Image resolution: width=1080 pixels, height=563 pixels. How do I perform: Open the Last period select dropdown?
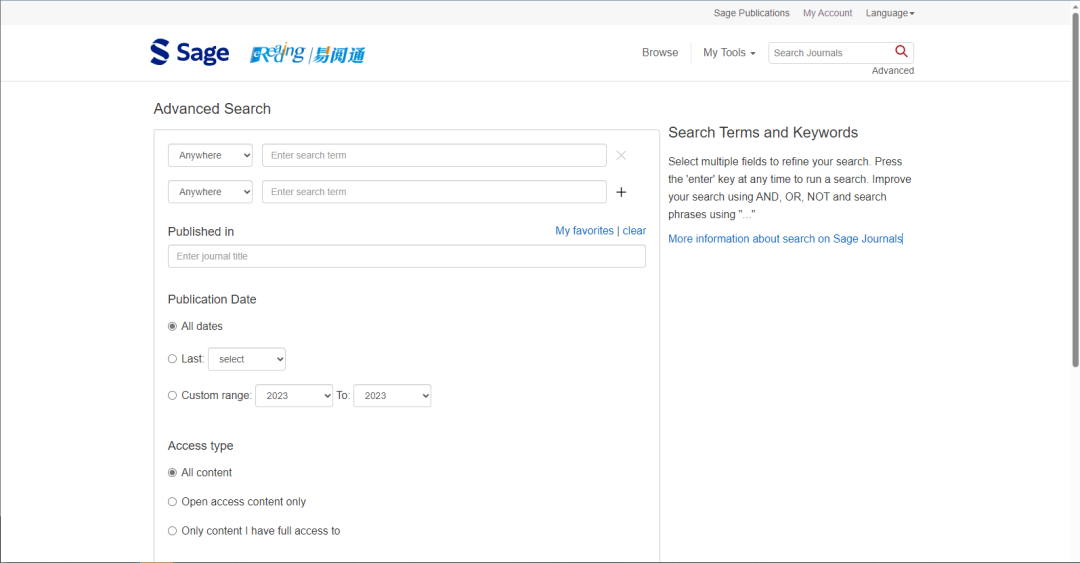tap(247, 359)
